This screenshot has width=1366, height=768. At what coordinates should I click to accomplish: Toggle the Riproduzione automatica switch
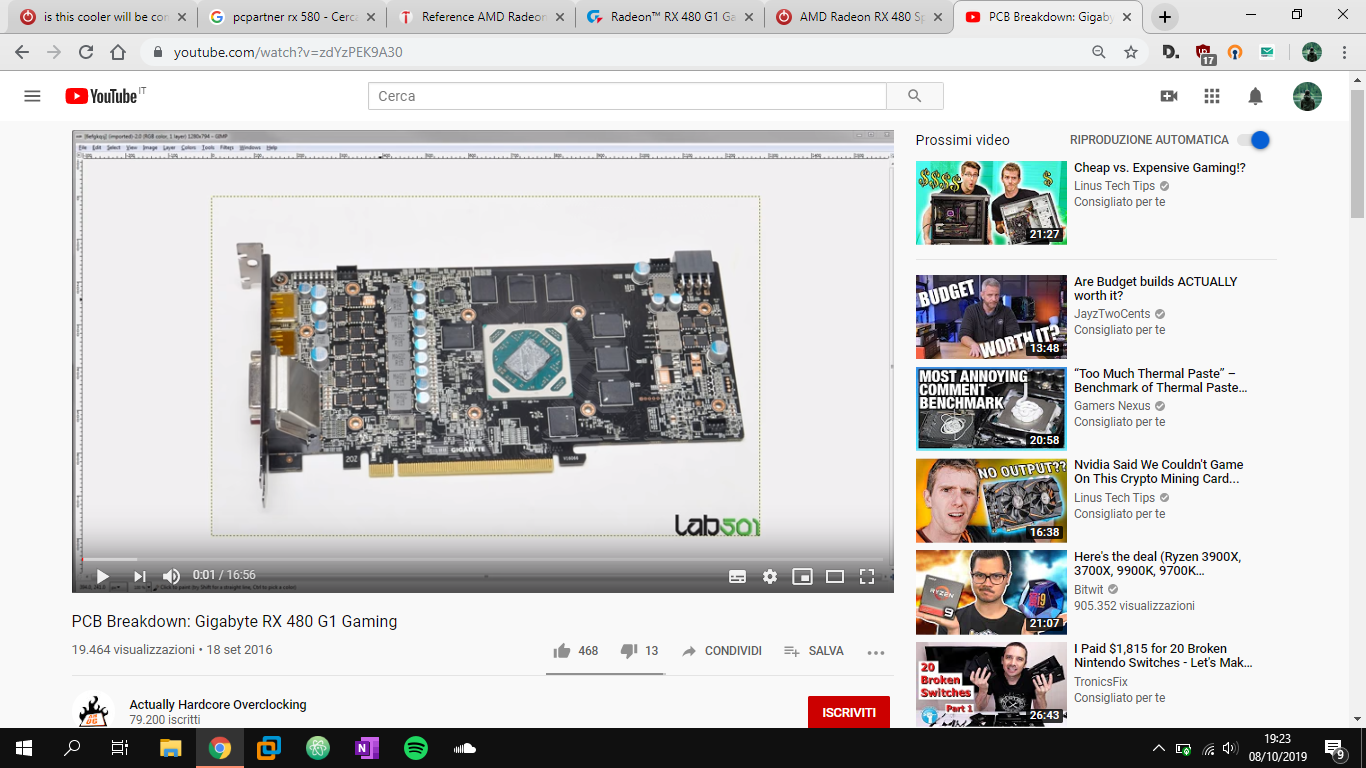click(1253, 140)
